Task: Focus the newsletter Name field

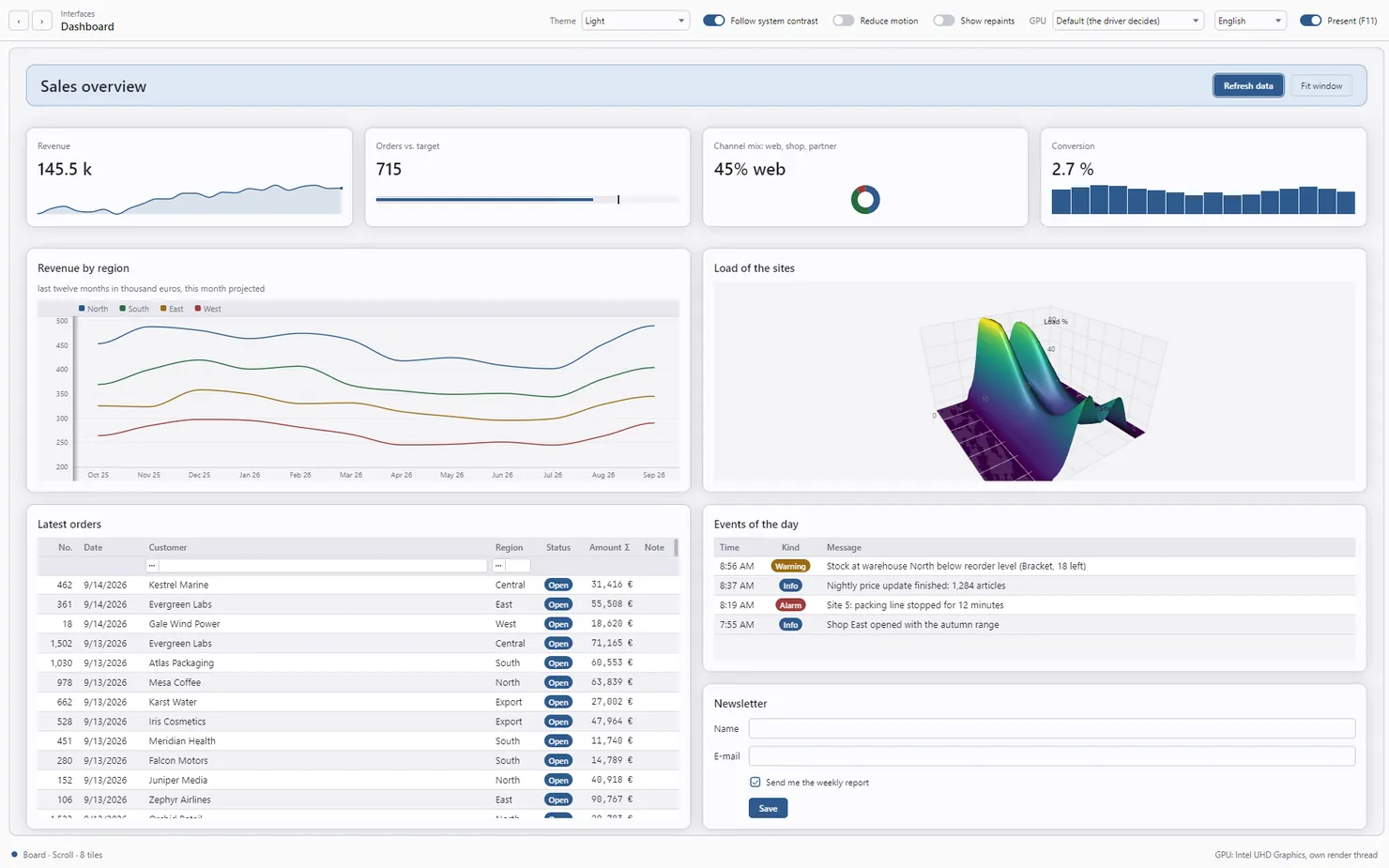Action: pos(1051,728)
